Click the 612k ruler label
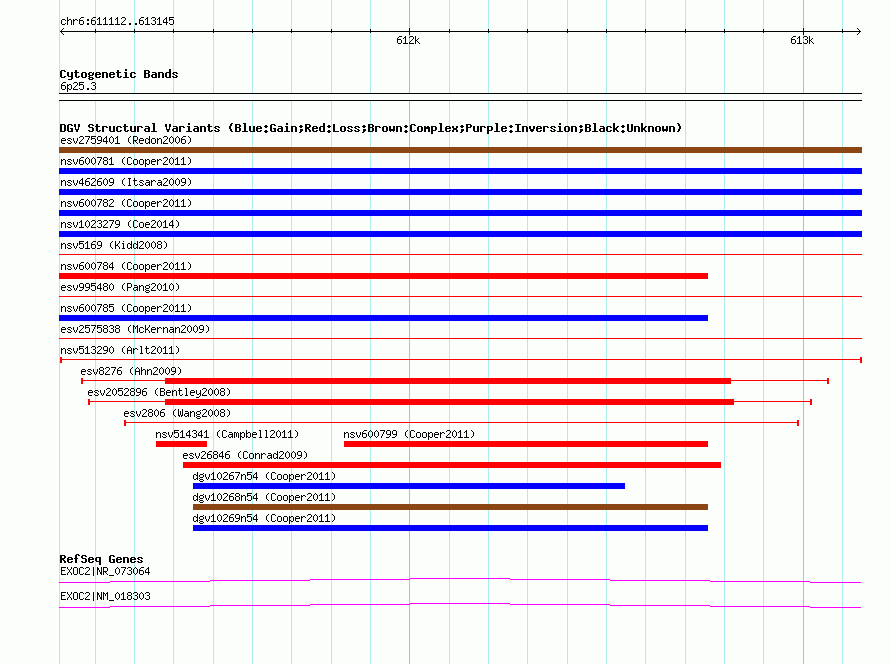This screenshot has width=890, height=664. 408,40
